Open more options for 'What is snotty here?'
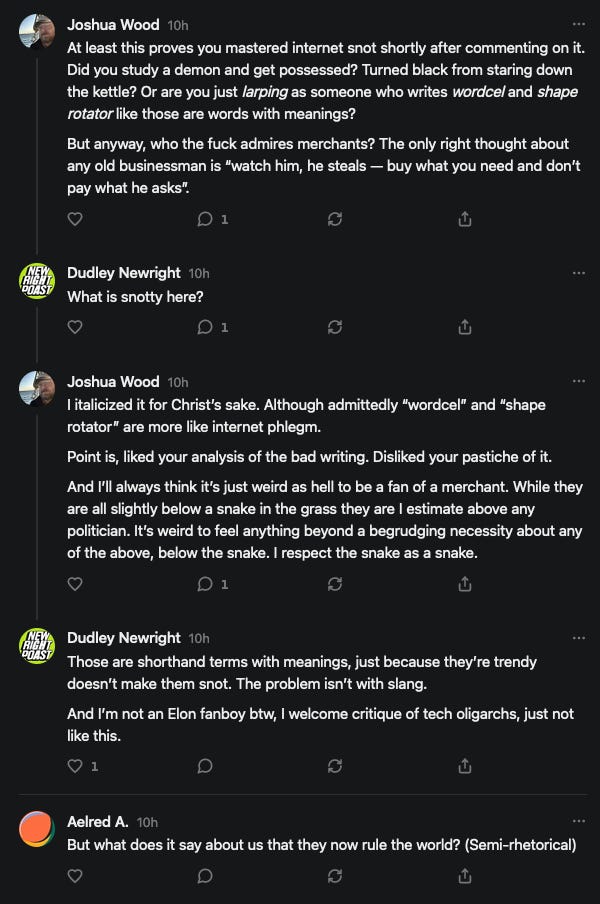This screenshot has width=600, height=904. [x=578, y=273]
